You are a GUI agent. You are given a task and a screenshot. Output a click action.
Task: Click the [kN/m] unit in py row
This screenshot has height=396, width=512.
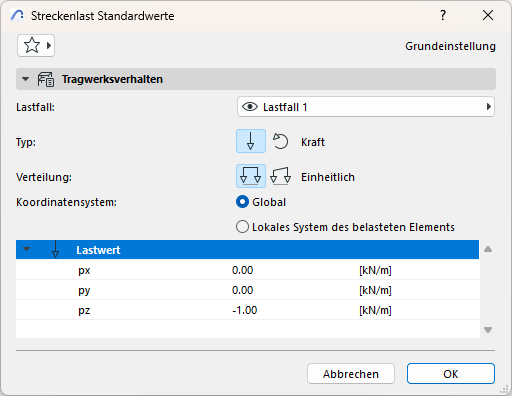(x=375, y=290)
